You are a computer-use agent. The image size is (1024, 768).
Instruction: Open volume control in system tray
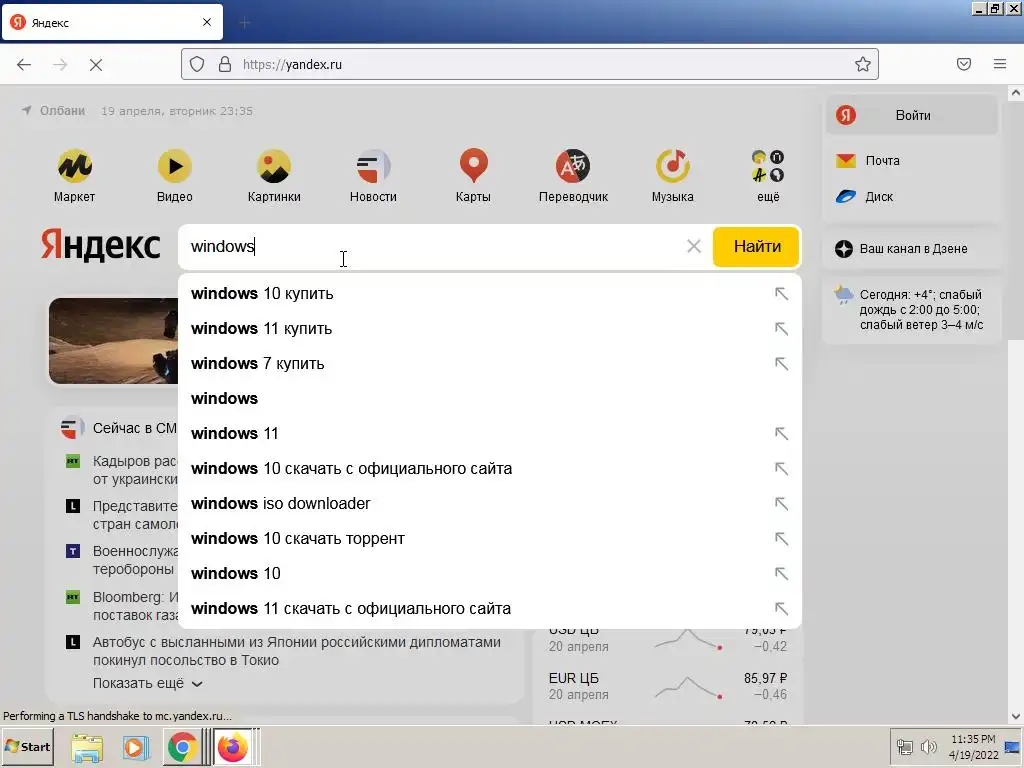coord(928,746)
